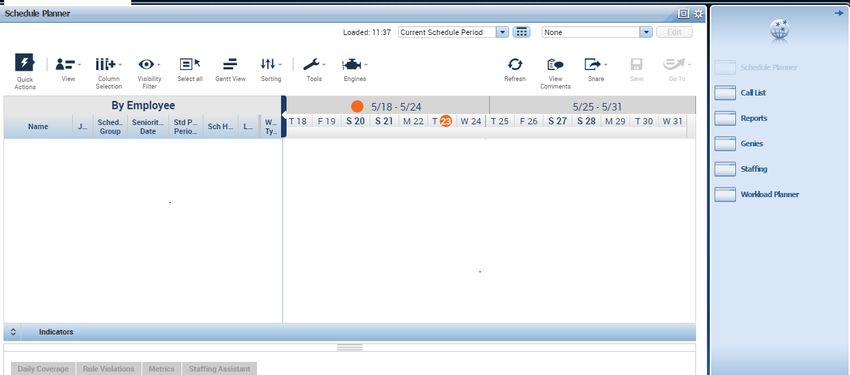This screenshot has height=375, width=850.
Task: Open the Quick Actions lightning icon
Action: (24, 63)
